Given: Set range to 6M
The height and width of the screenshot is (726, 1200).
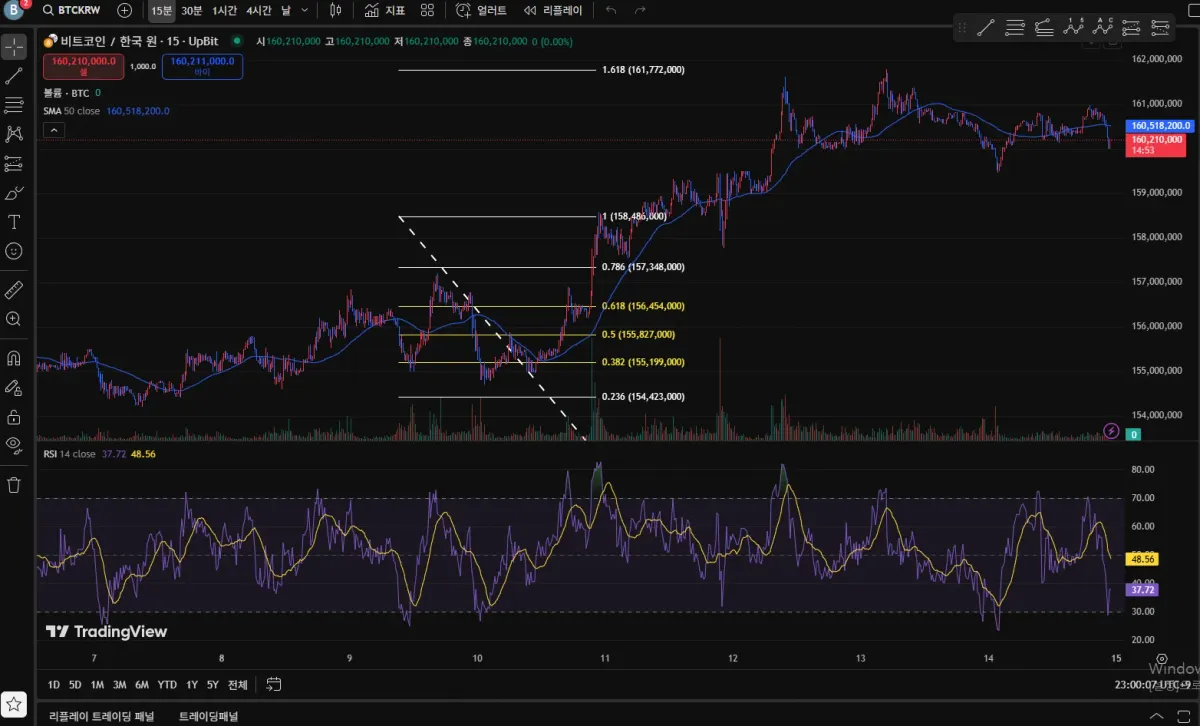Looking at the screenshot, I should (x=142, y=685).
